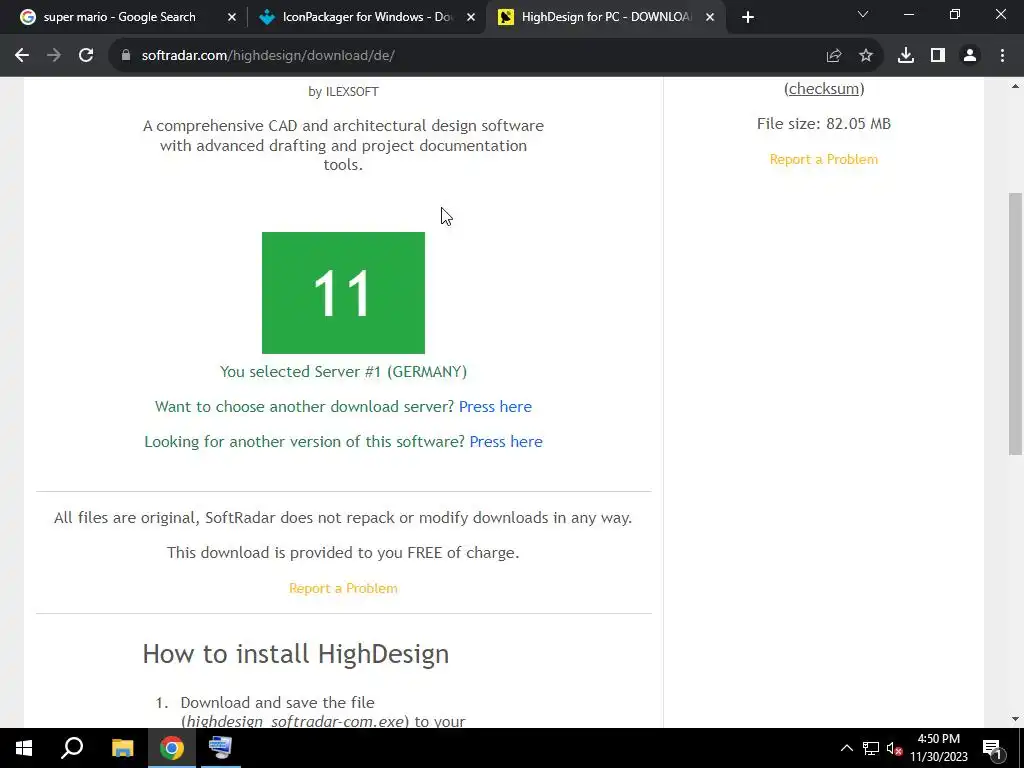Open the notification center icon
The height and width of the screenshot is (768, 1024).
992,748
